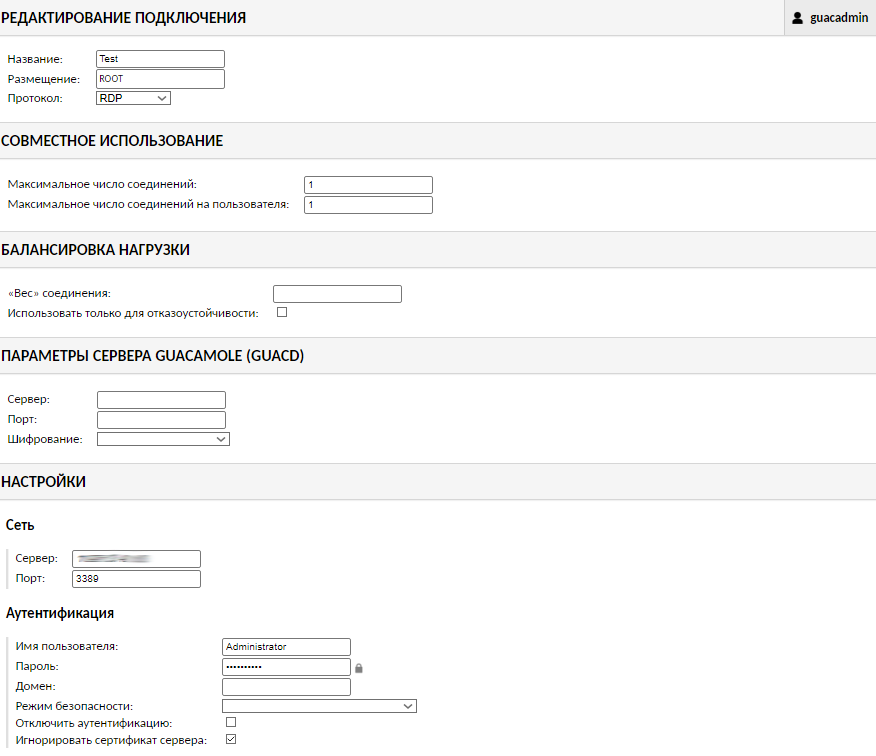The image size is (876, 756).
Task: Click the guacd Порт field
Action: 161,420
